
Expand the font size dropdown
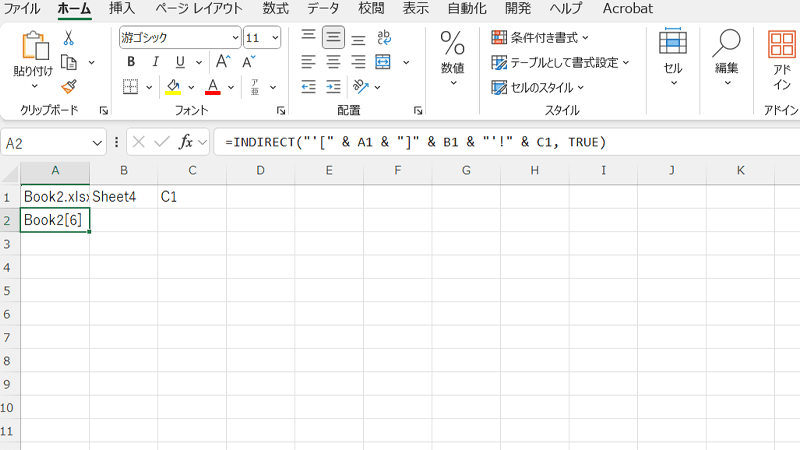point(275,38)
